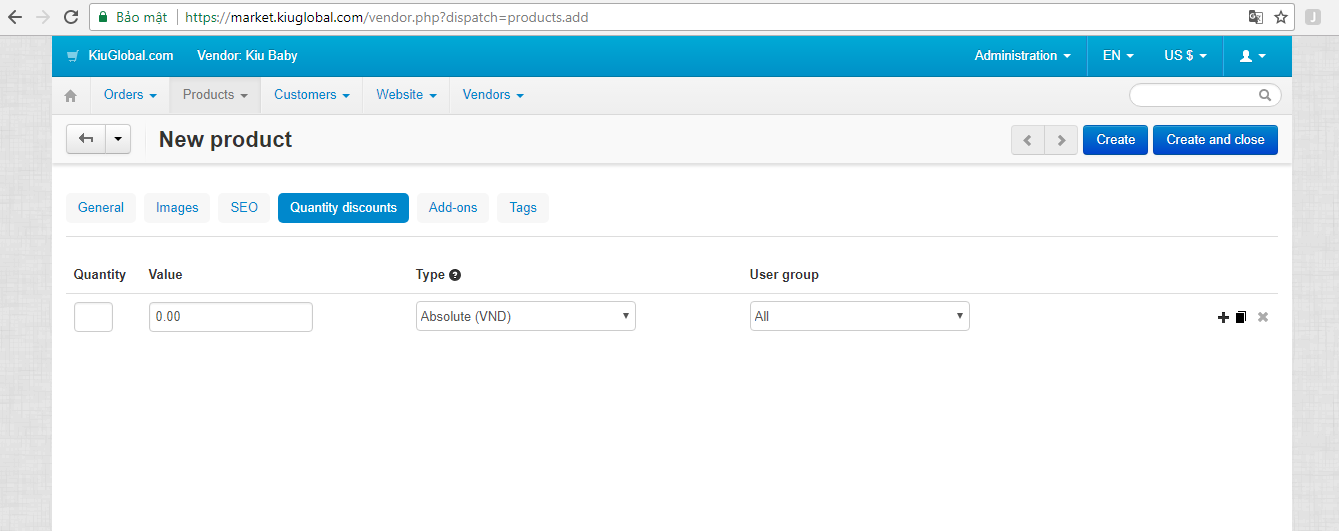Image resolution: width=1339 pixels, height=531 pixels.
Task: Open the Absolute (VND) type dropdown
Action: (526, 316)
